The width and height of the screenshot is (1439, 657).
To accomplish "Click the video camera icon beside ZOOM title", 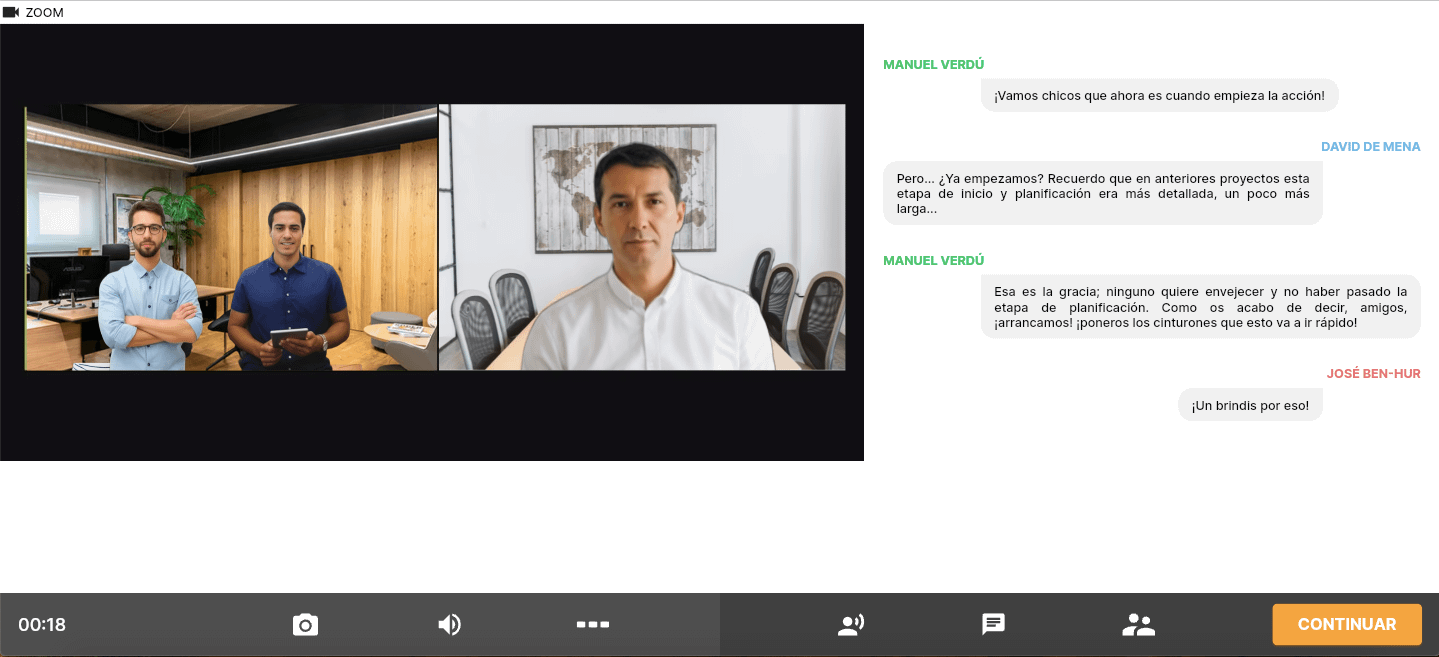I will pyautogui.click(x=11, y=12).
